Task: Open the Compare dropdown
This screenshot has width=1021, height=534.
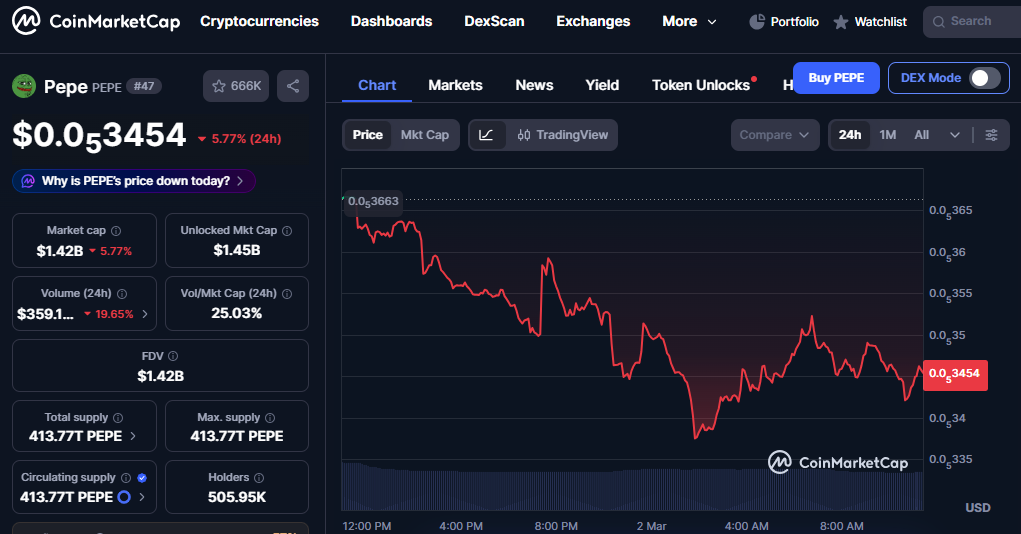Action: click(x=775, y=135)
